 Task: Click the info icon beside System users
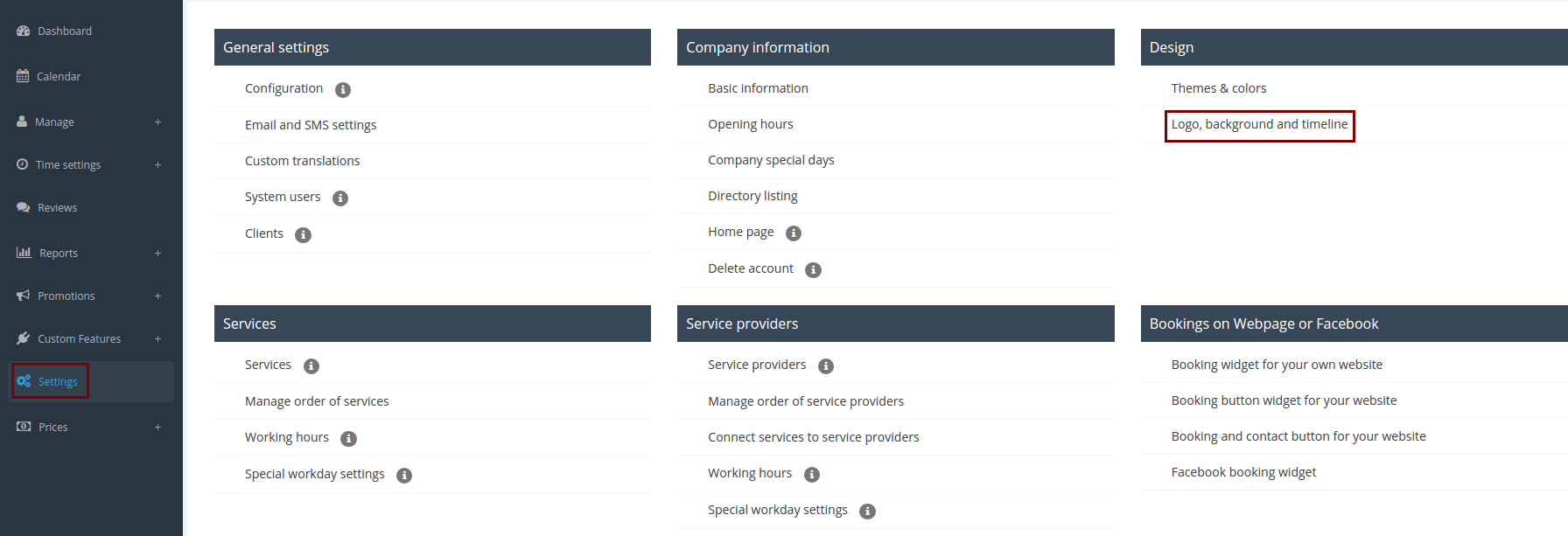(340, 198)
